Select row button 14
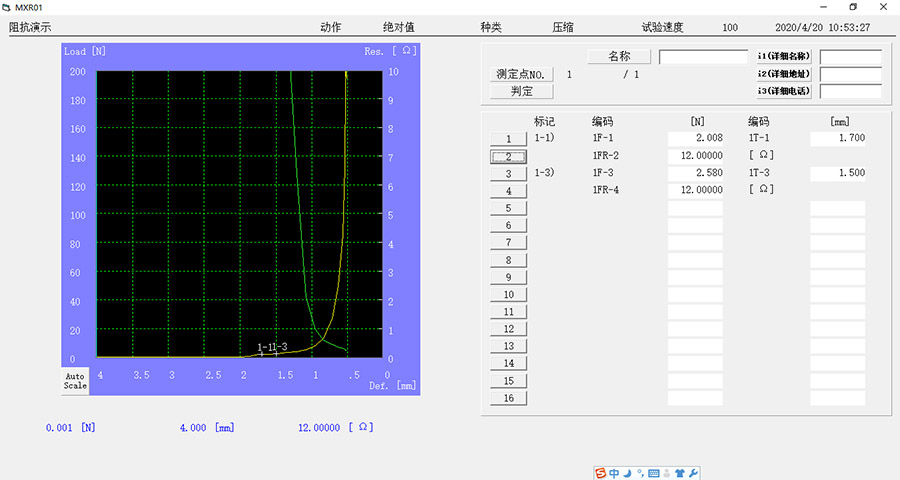900x480 pixels. coord(509,363)
